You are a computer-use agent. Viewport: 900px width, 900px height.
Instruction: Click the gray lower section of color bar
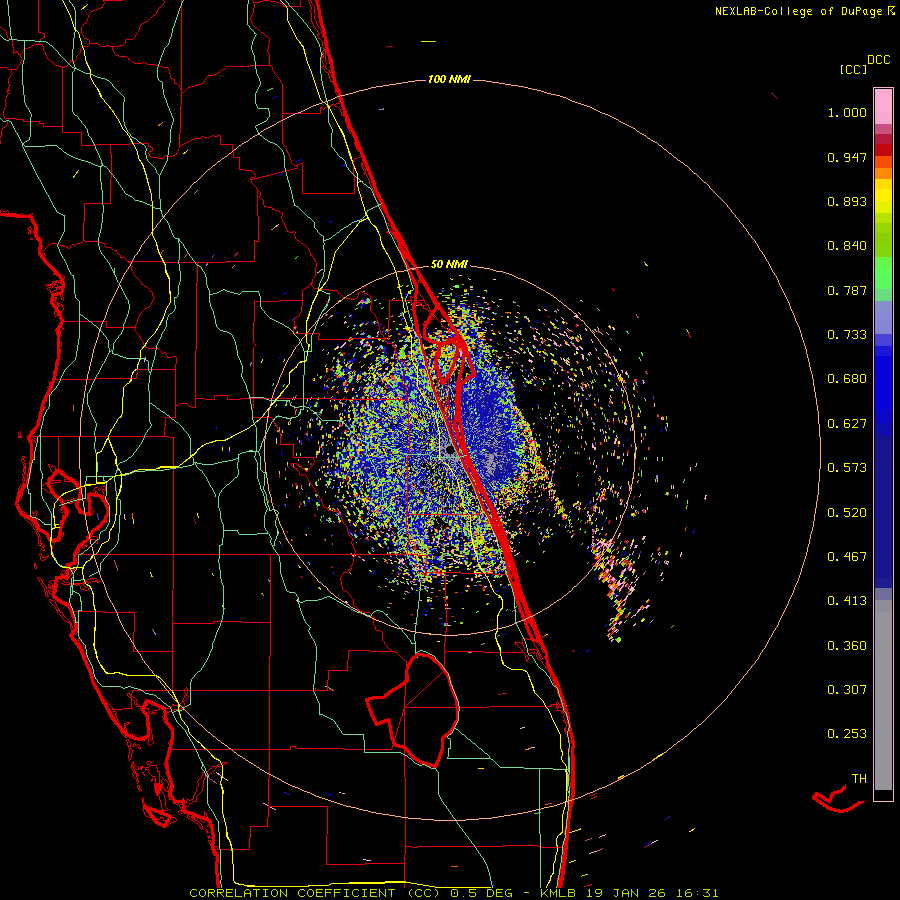[883, 695]
